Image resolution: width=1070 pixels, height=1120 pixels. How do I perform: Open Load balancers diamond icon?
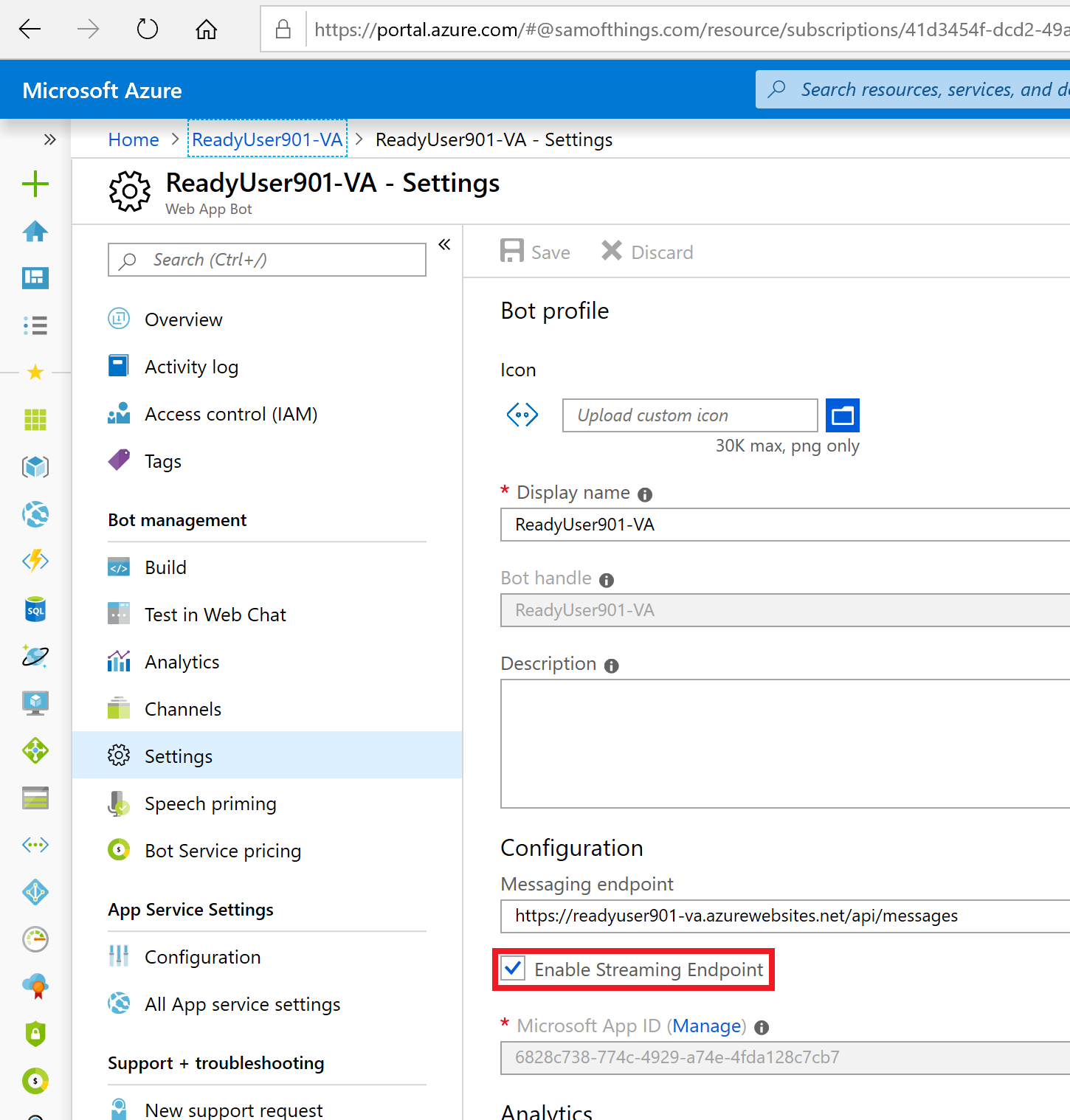coord(35,750)
